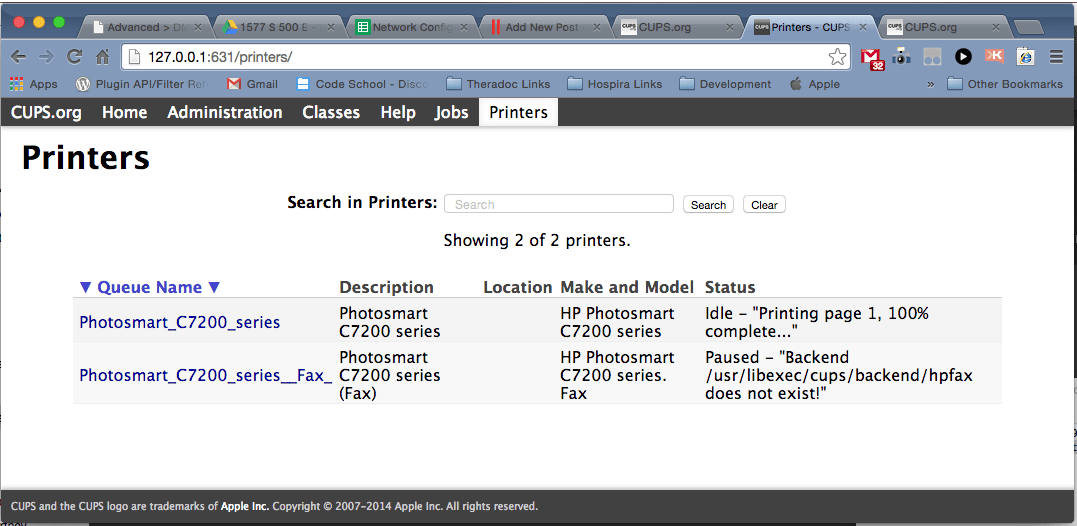Switch to the last CUPS.org browser tab

[944, 27]
